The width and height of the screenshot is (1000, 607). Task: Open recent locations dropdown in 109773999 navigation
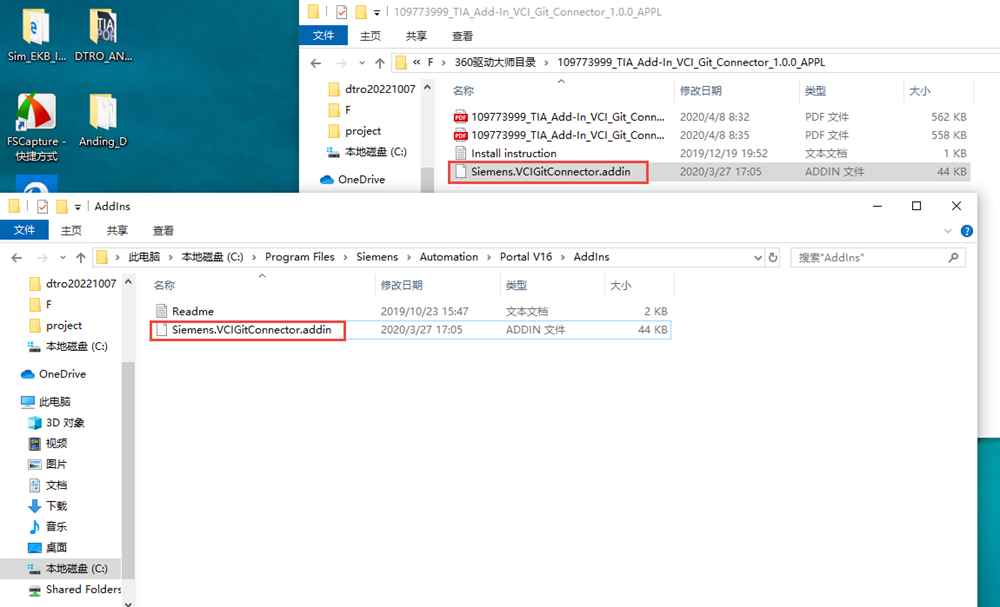(362, 63)
